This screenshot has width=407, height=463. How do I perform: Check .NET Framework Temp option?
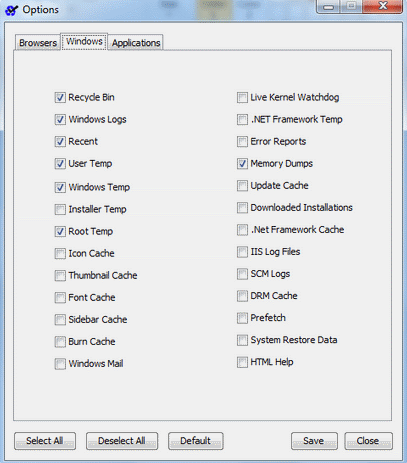point(242,120)
